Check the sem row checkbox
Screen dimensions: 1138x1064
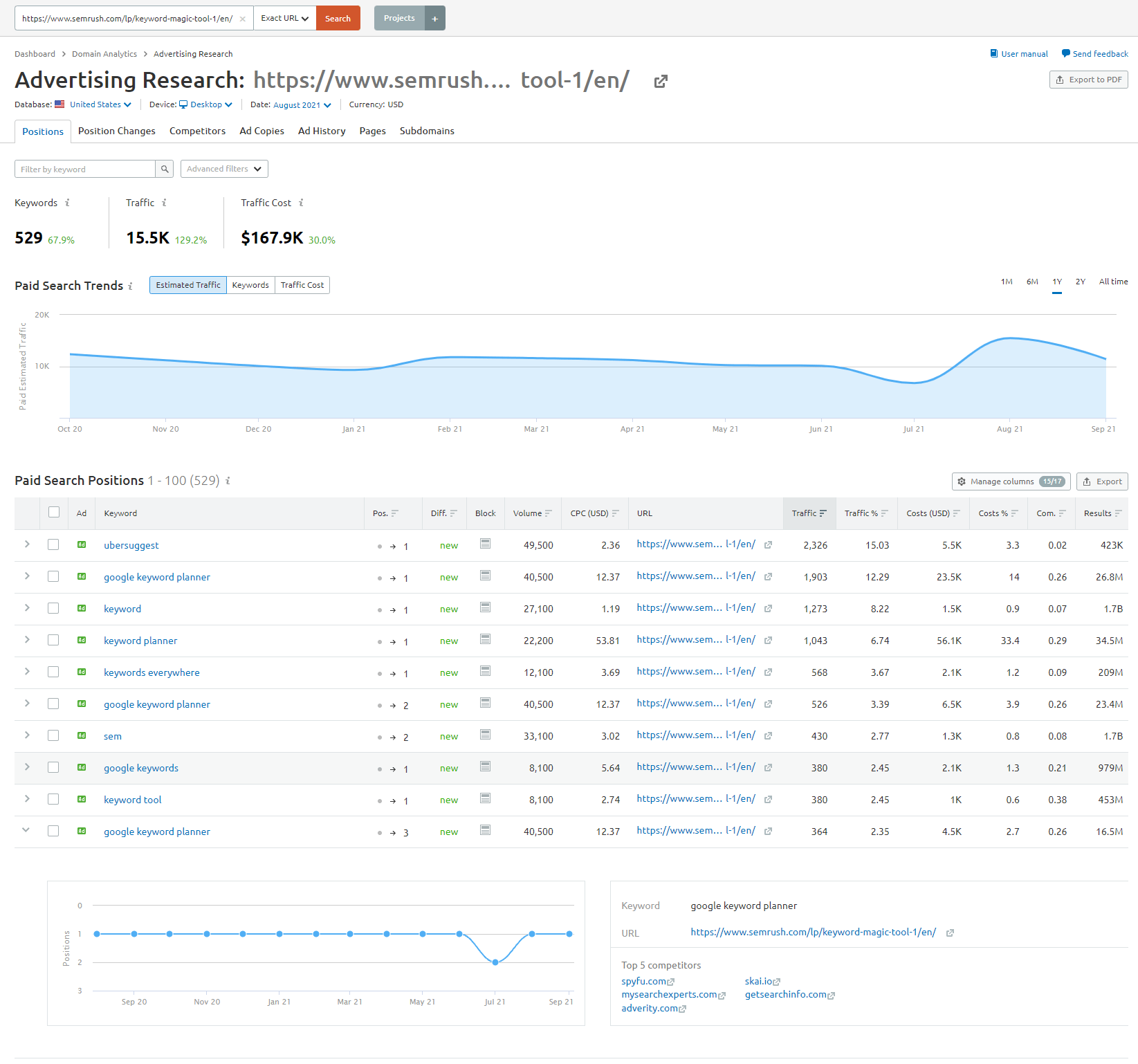53,735
